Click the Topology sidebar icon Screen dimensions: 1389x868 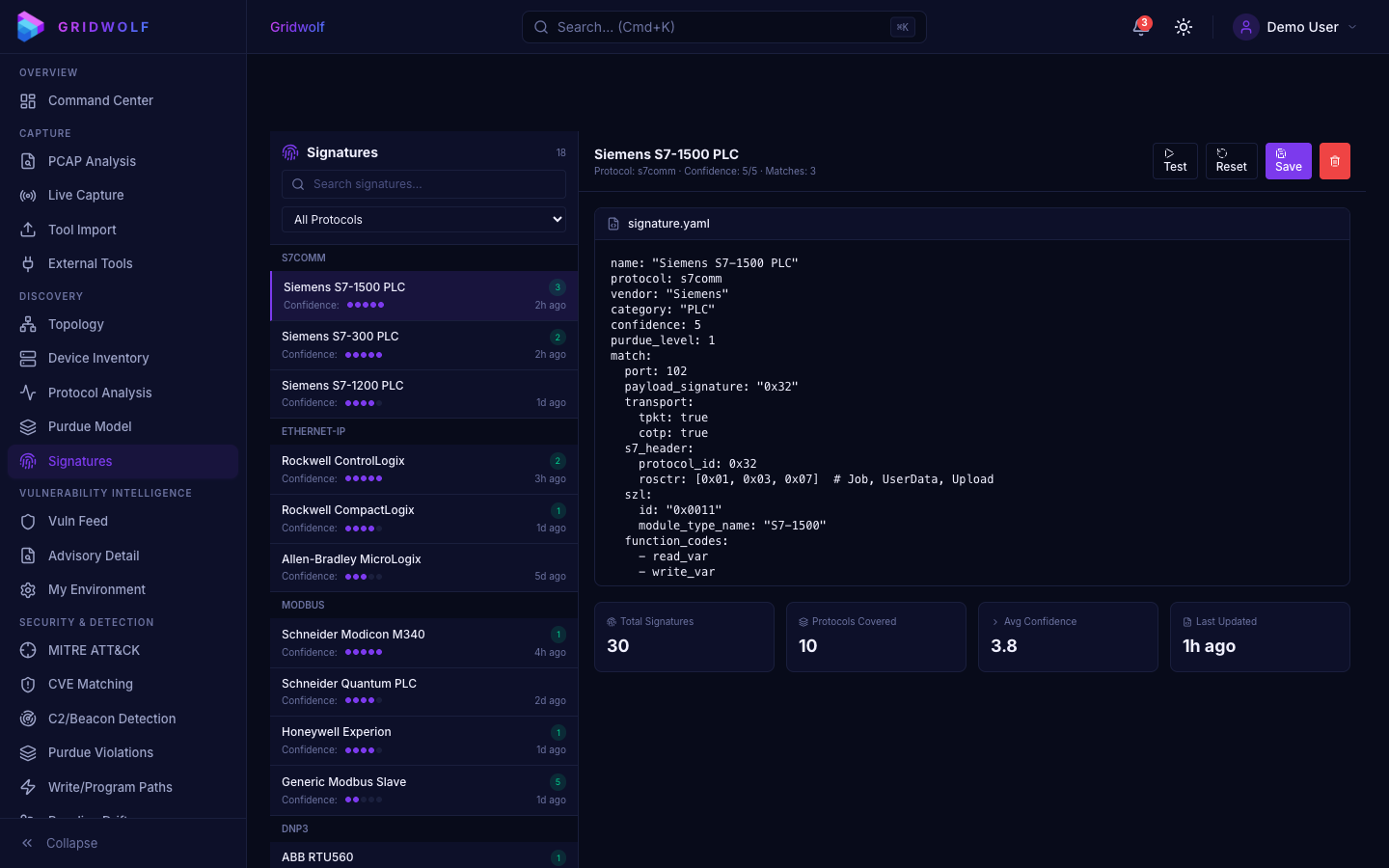(x=28, y=325)
